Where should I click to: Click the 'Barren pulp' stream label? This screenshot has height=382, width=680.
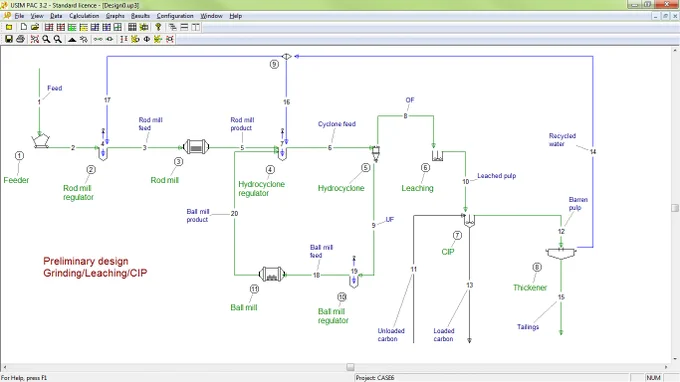pyautogui.click(x=578, y=203)
